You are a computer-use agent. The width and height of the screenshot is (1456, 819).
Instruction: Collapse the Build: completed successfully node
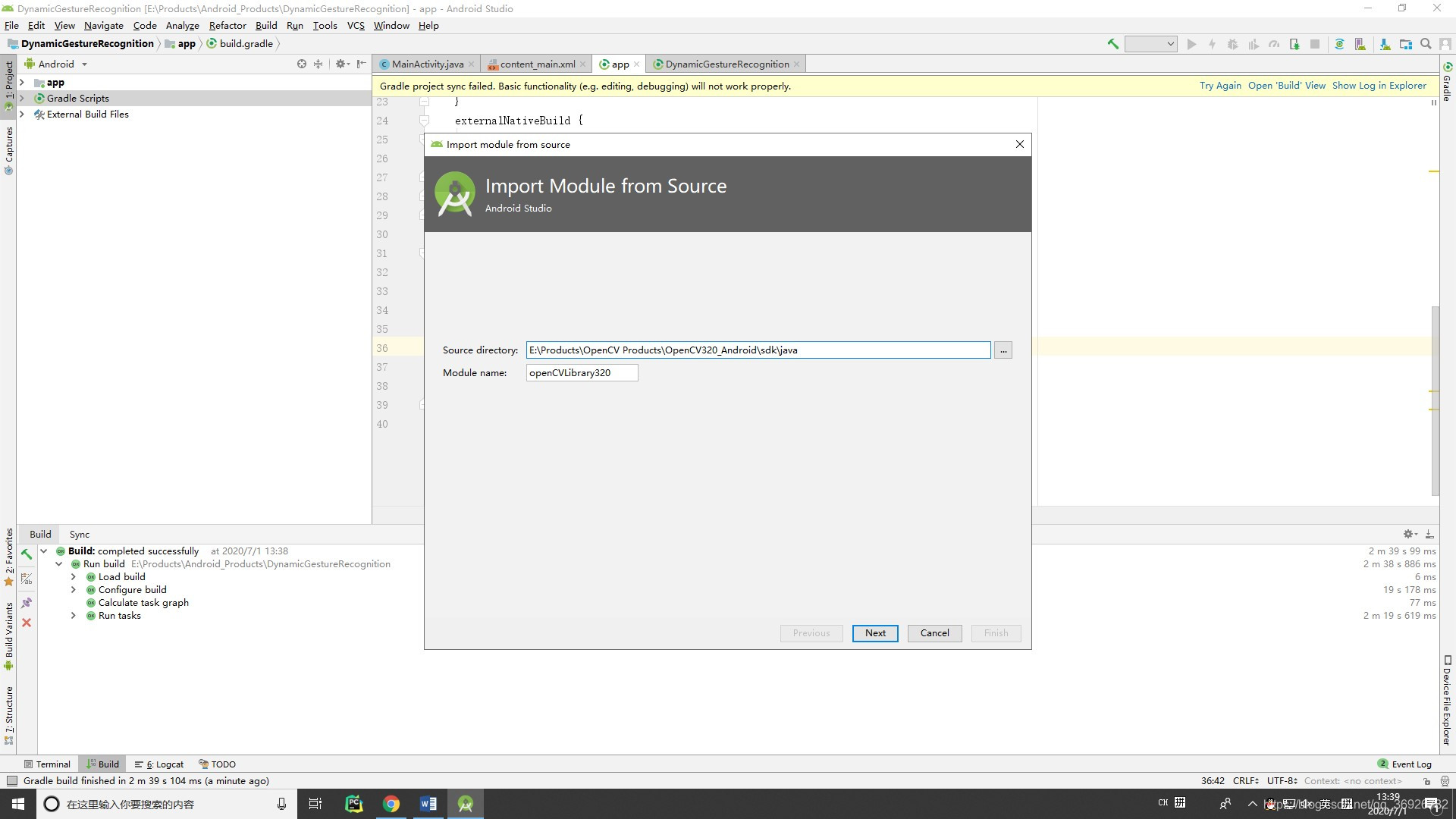pos(44,551)
